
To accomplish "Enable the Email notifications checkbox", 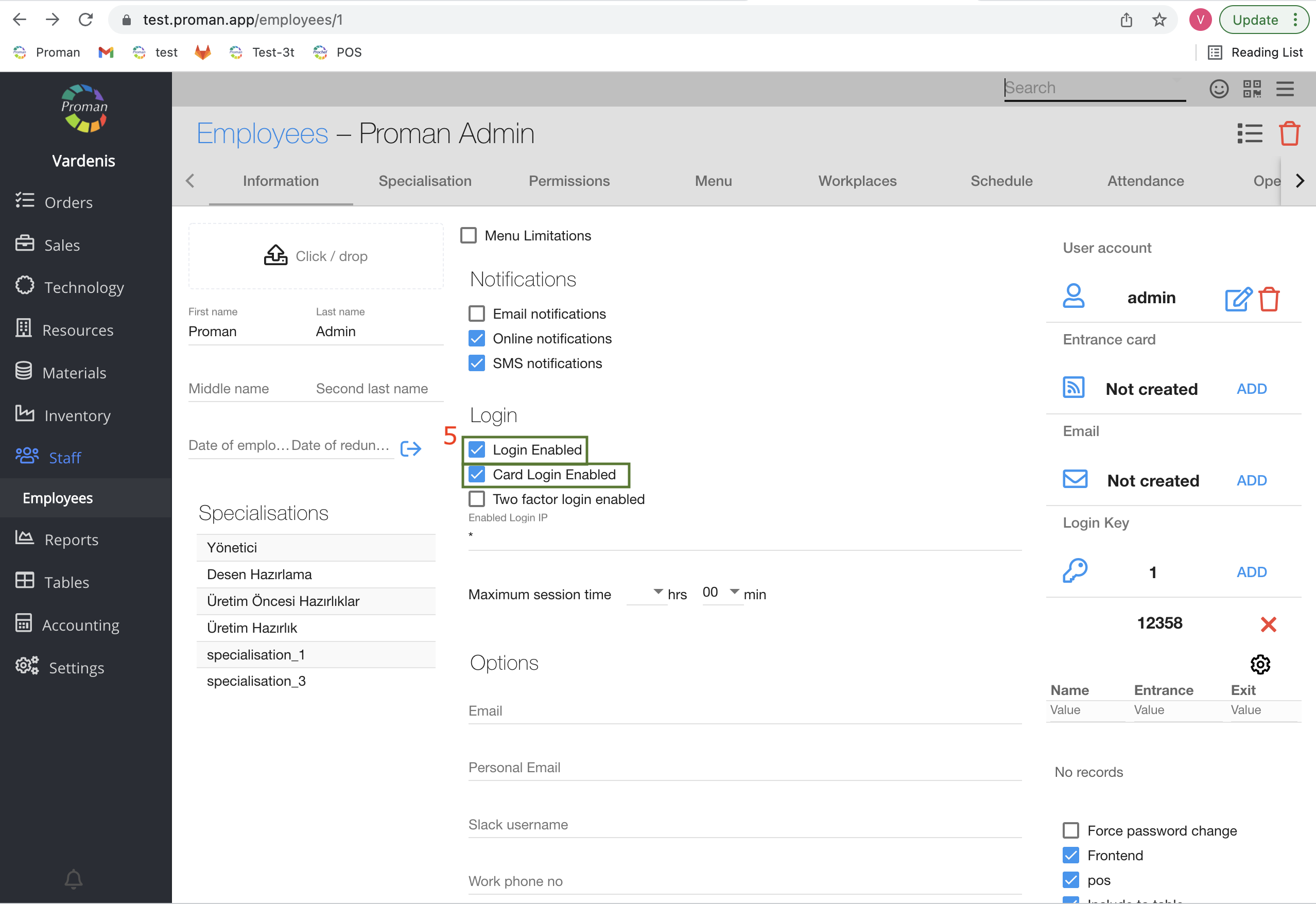I will 477,314.
